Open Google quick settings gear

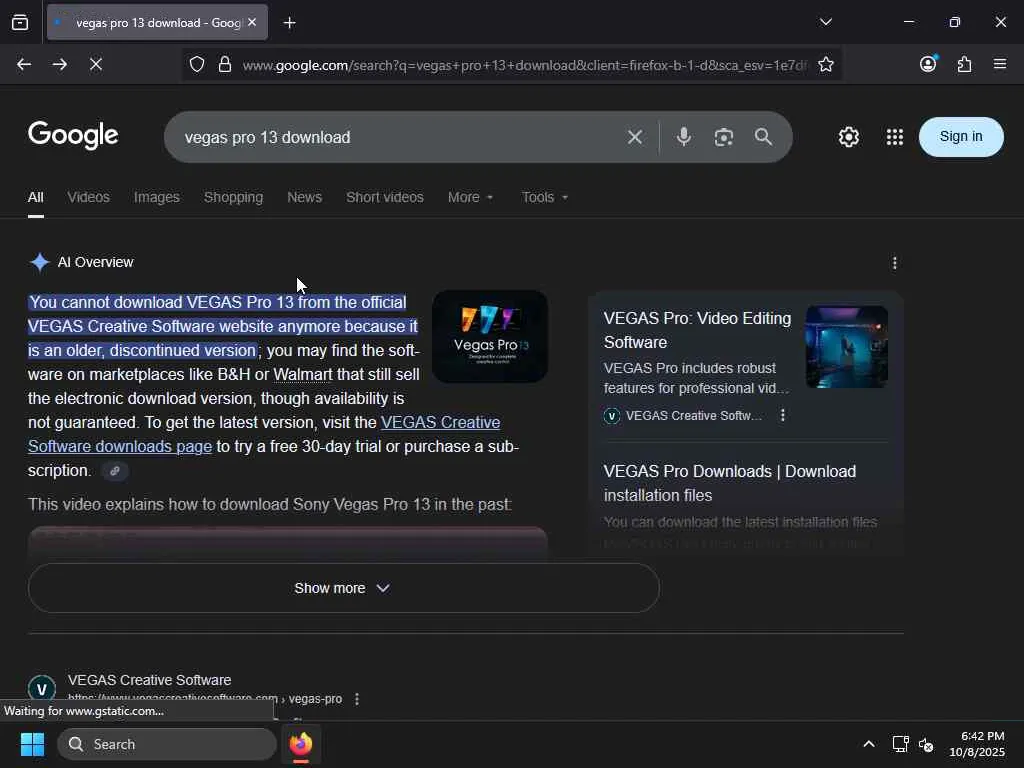pos(848,137)
